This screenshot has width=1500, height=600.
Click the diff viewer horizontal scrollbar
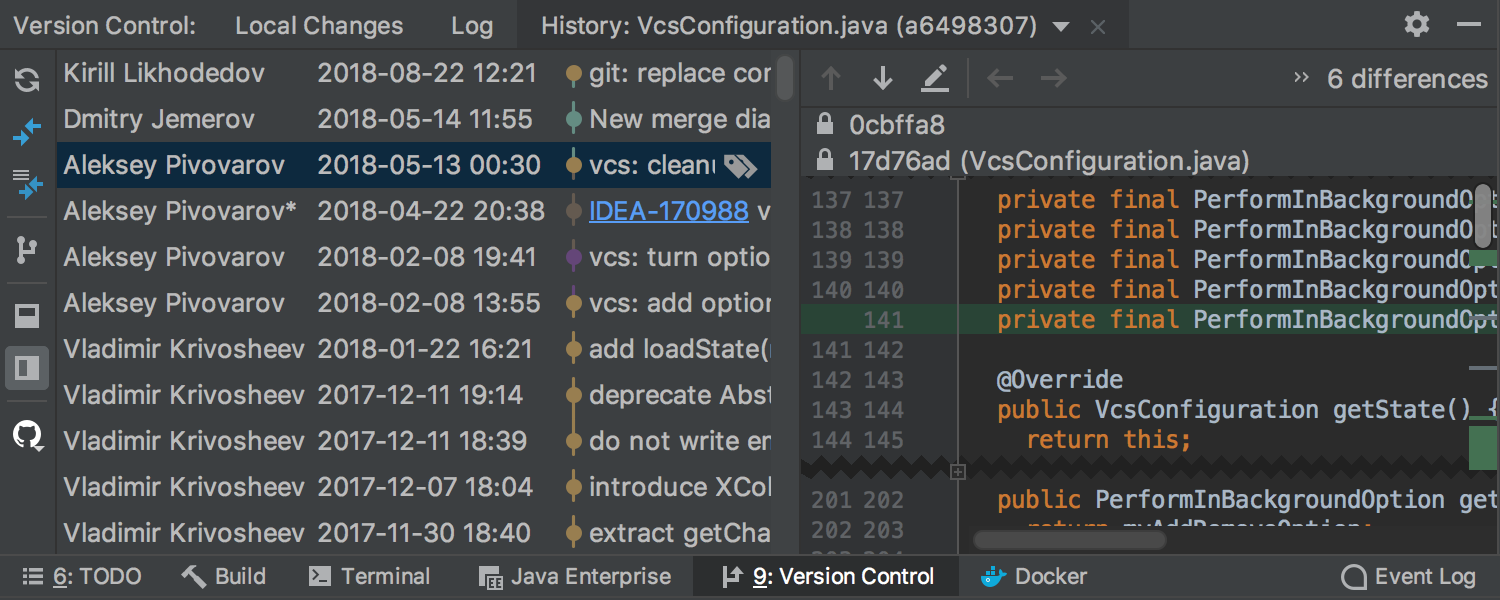point(1069,540)
